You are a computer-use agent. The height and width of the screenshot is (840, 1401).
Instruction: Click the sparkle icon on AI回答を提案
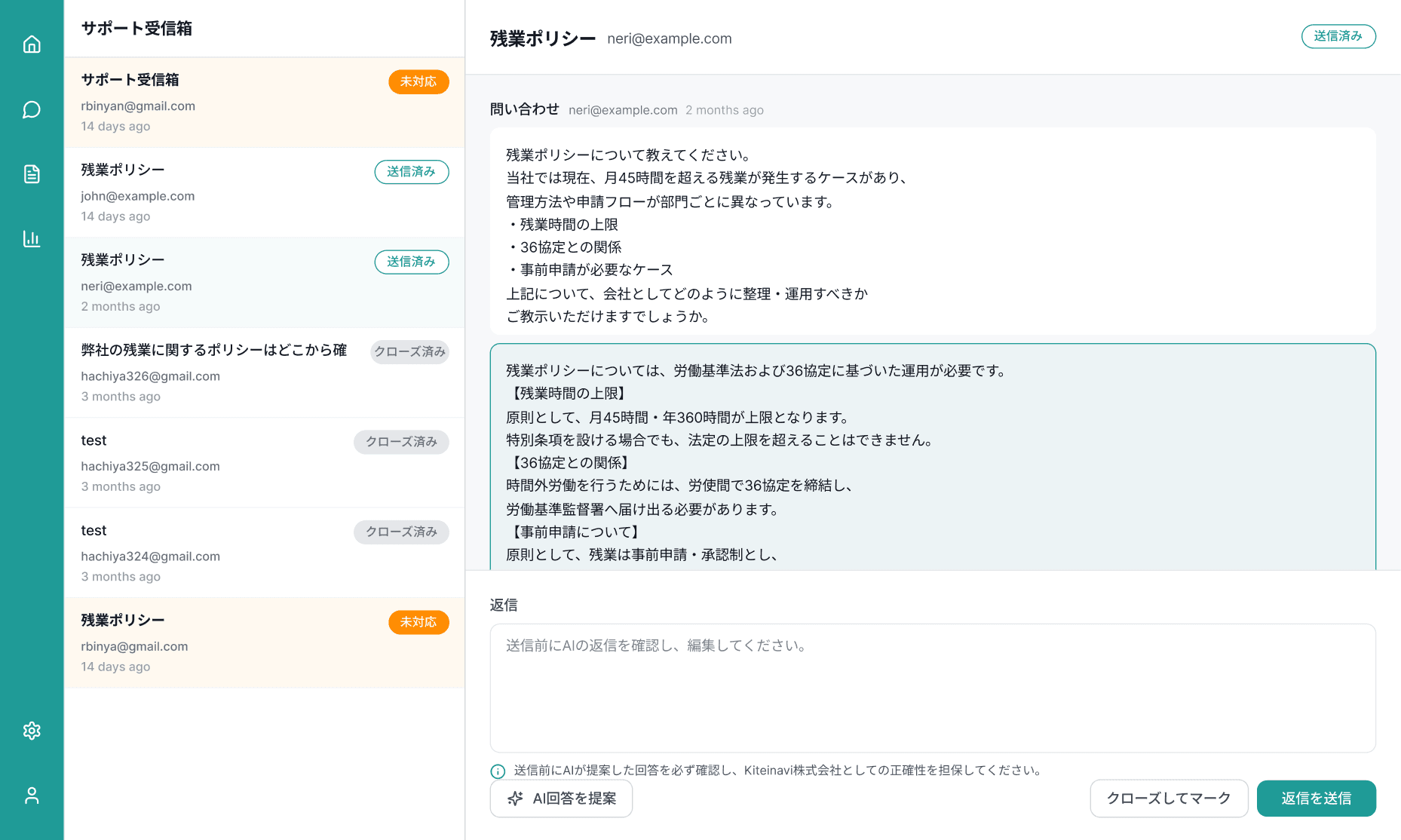pos(515,799)
